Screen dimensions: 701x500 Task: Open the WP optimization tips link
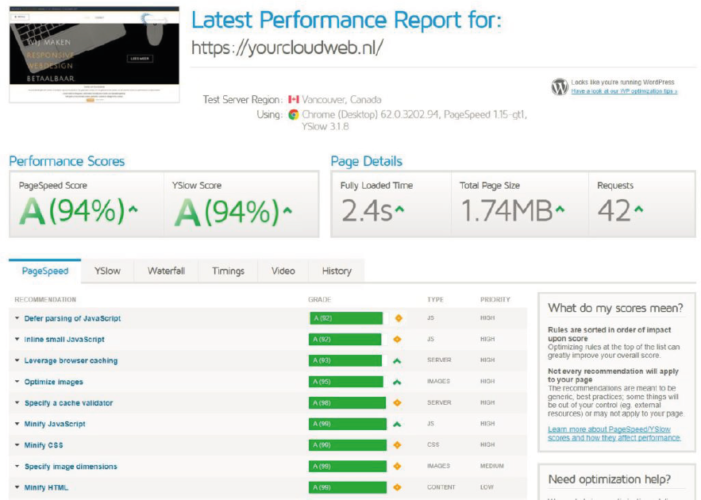tap(624, 91)
